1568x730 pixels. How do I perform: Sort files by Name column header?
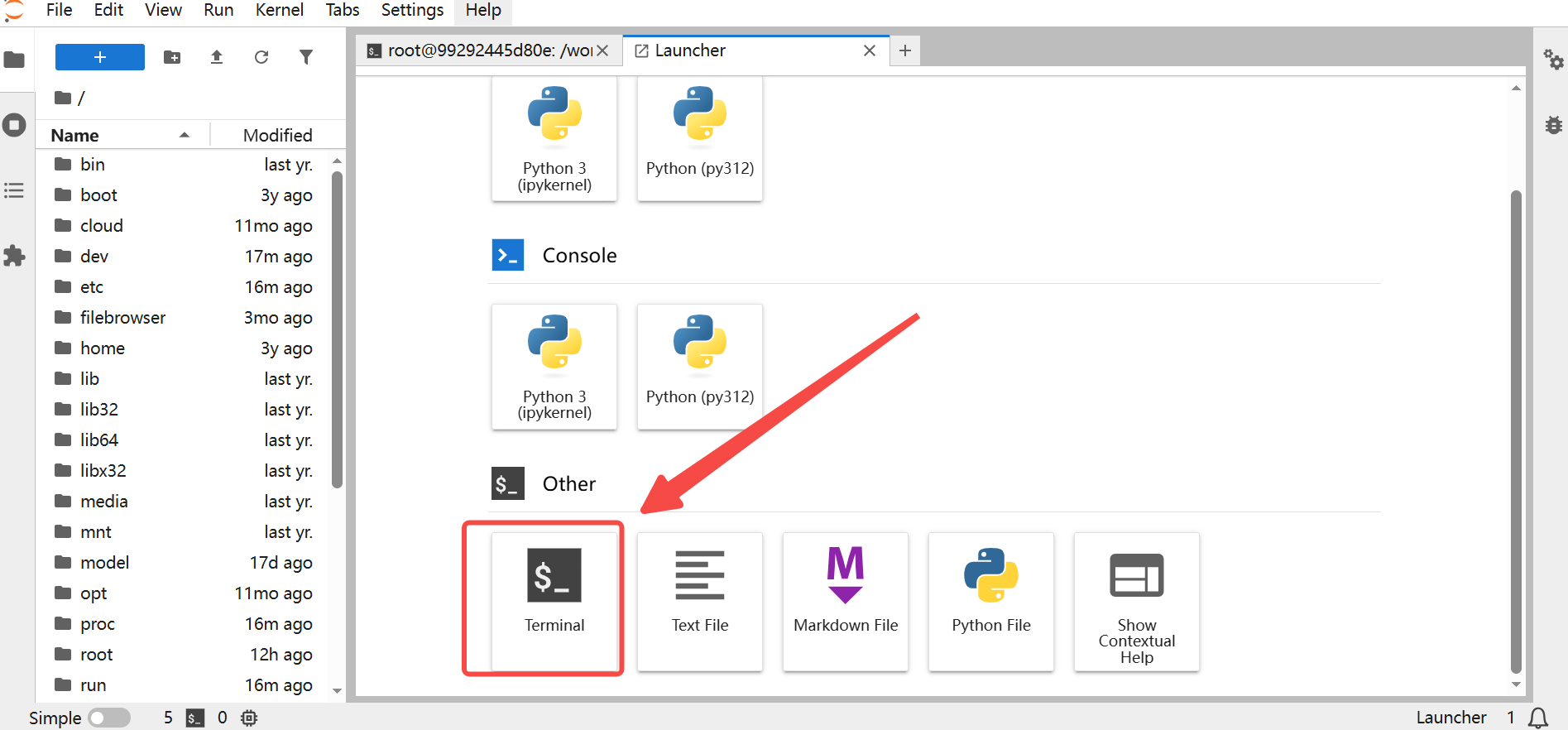click(x=74, y=135)
